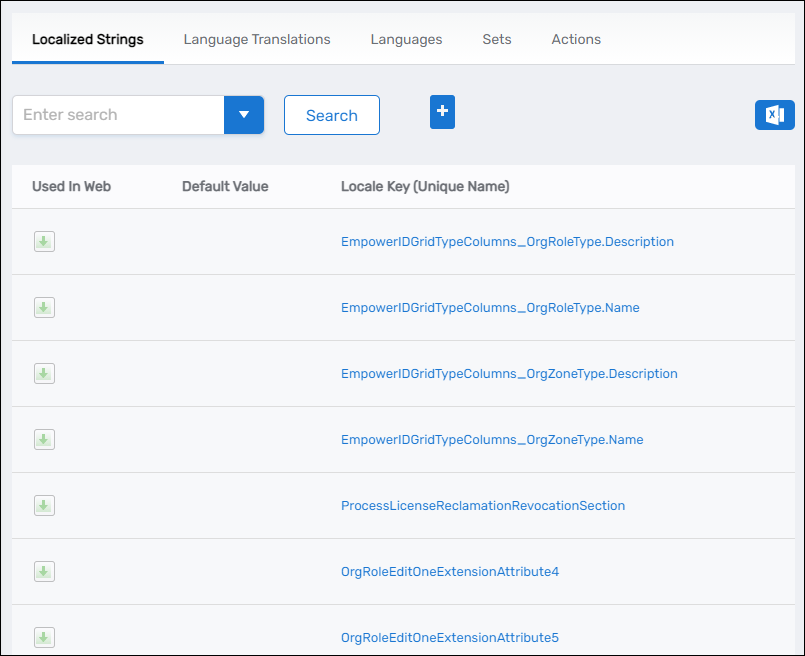The width and height of the screenshot is (805, 656).
Task: Download the EmpowerIDGridTypeColumns_OrgRoleType.Name string
Action: 44,307
